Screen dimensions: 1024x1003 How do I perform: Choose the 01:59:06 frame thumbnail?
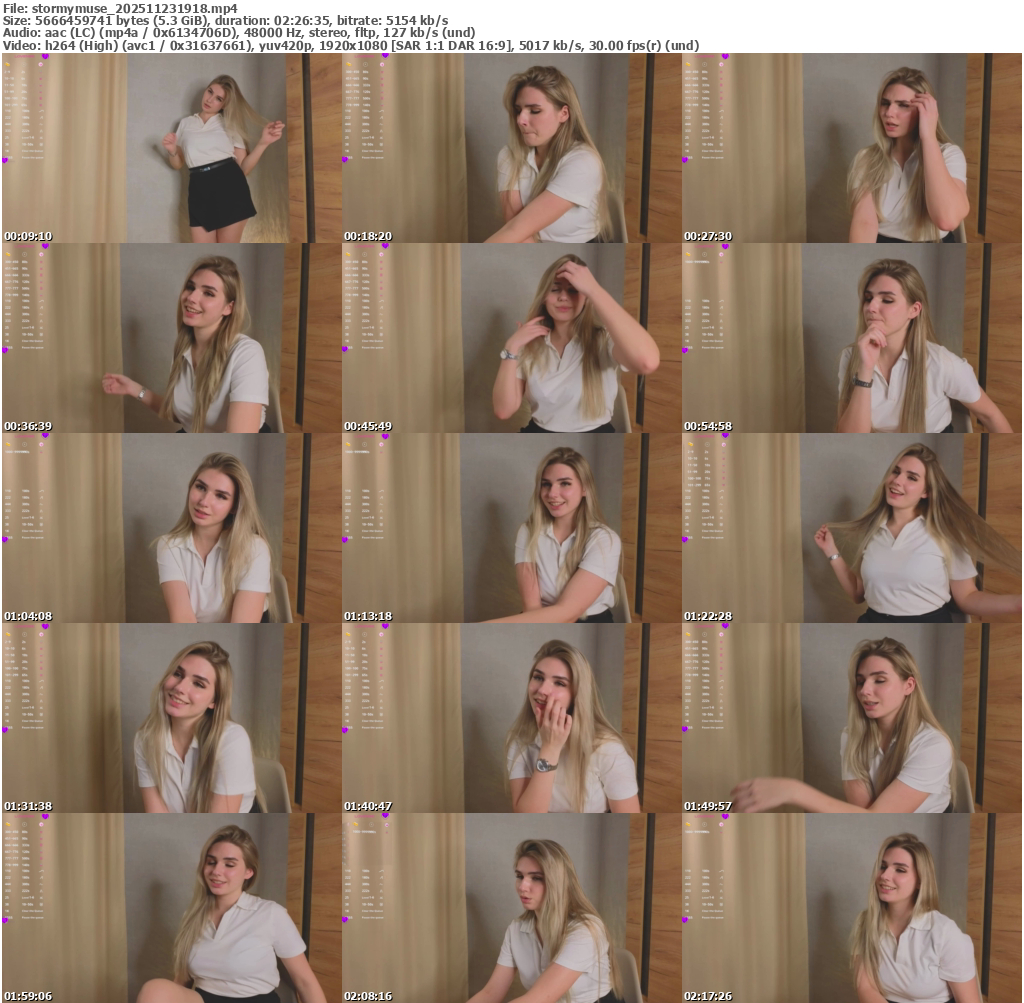point(172,908)
